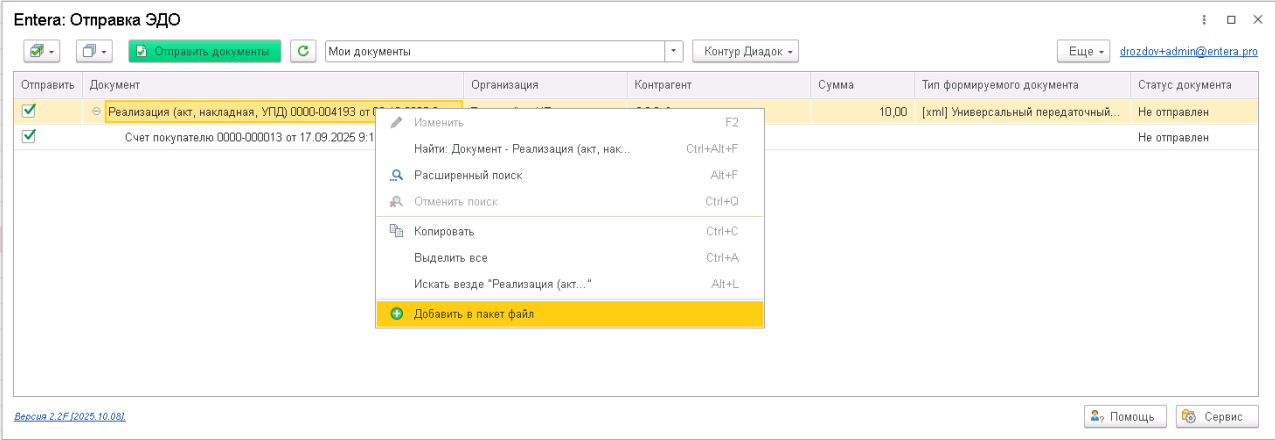Open the check-all marks icon dropdown
Screen dimensions: 1275x440
point(42,51)
